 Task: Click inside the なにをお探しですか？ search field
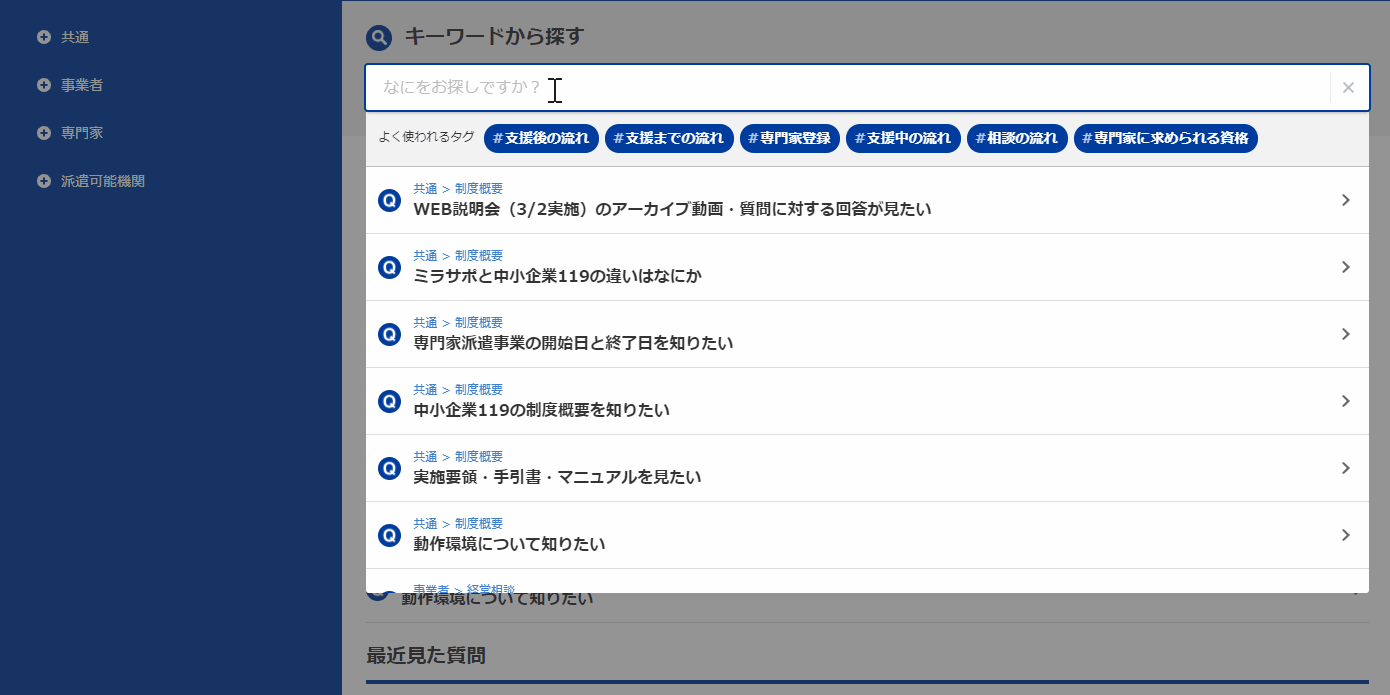click(x=700, y=87)
